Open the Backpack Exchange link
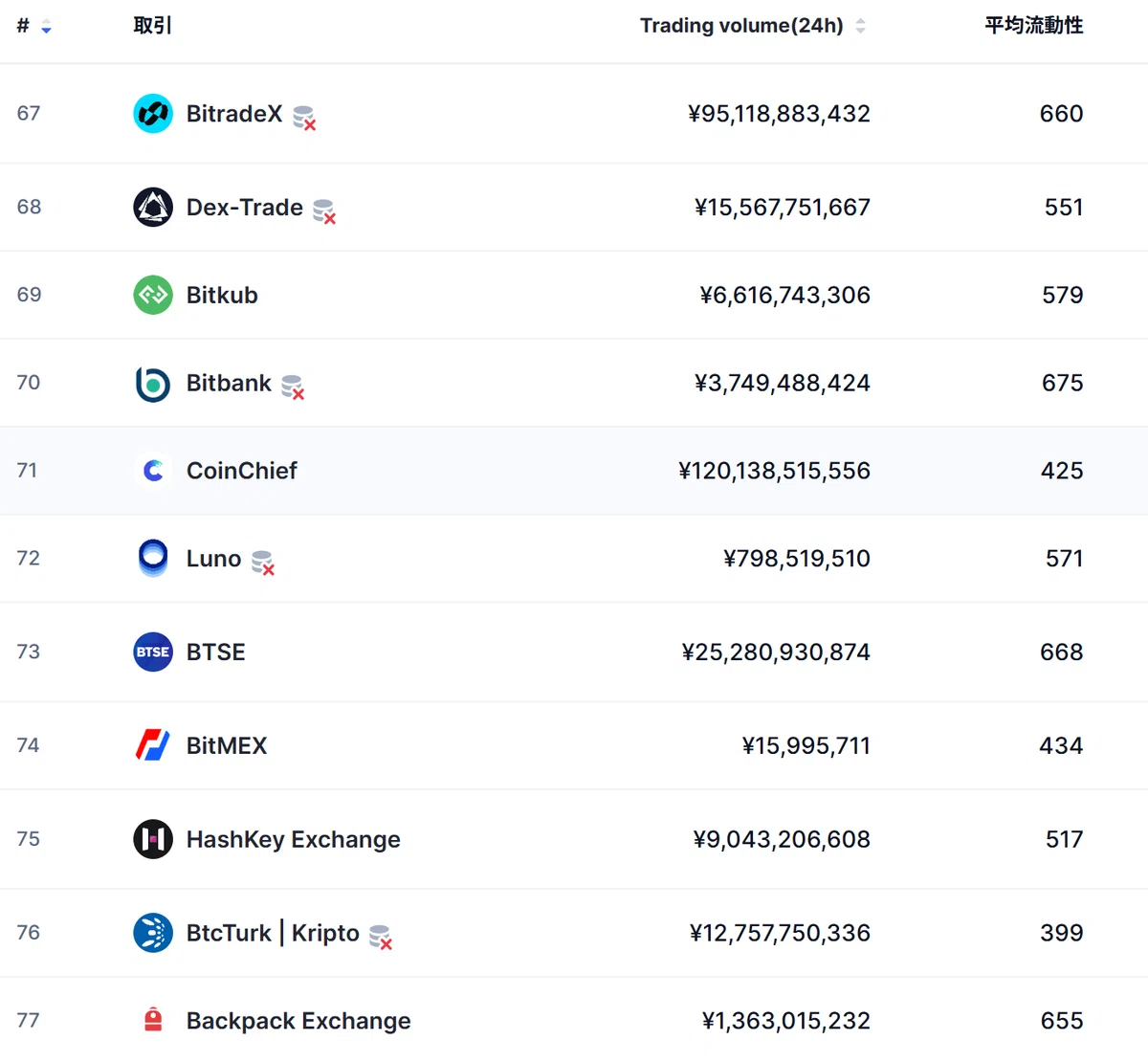Screen dimensions: 1148x1062 [x=298, y=1021]
